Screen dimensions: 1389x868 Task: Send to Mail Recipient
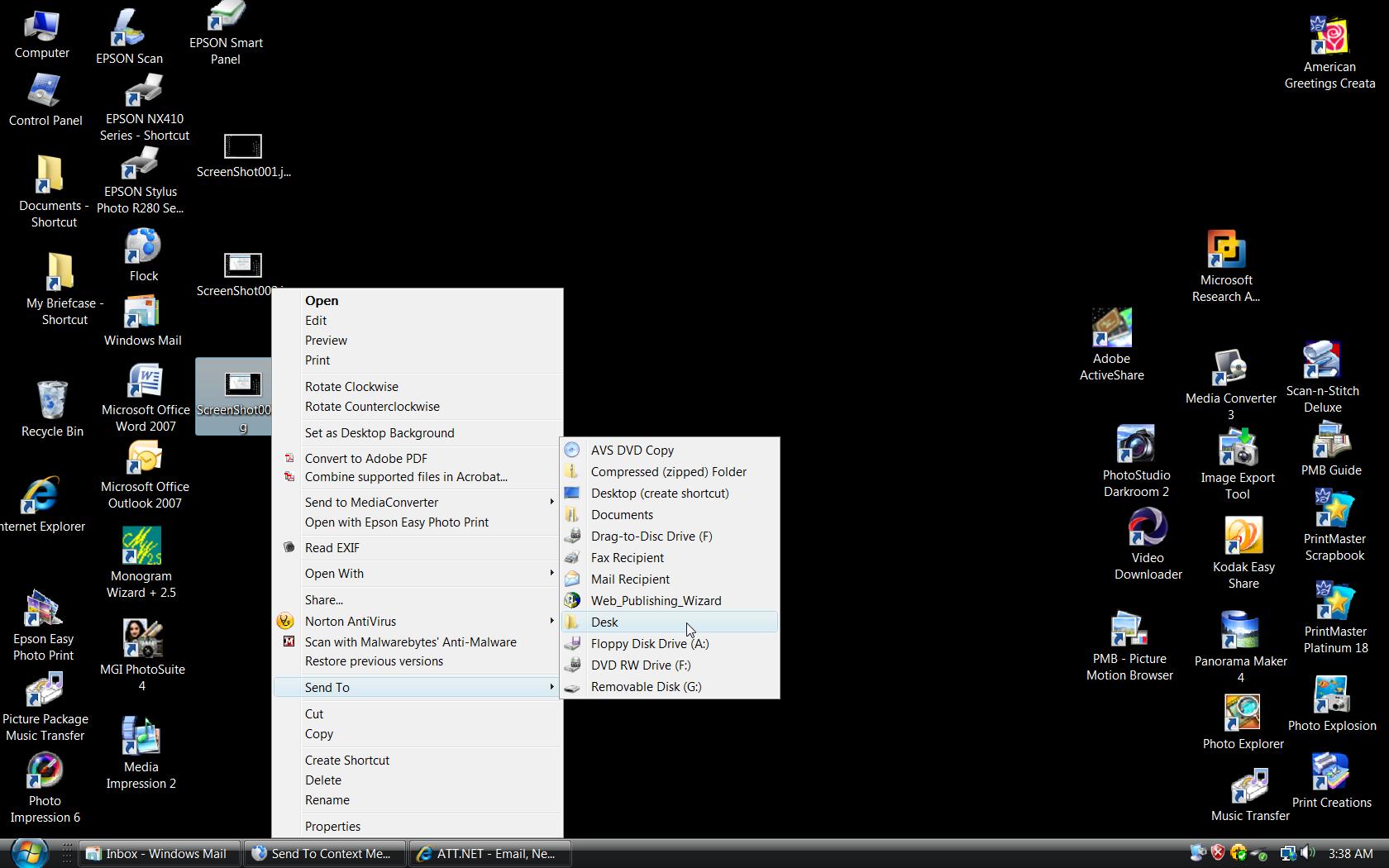click(670, 579)
